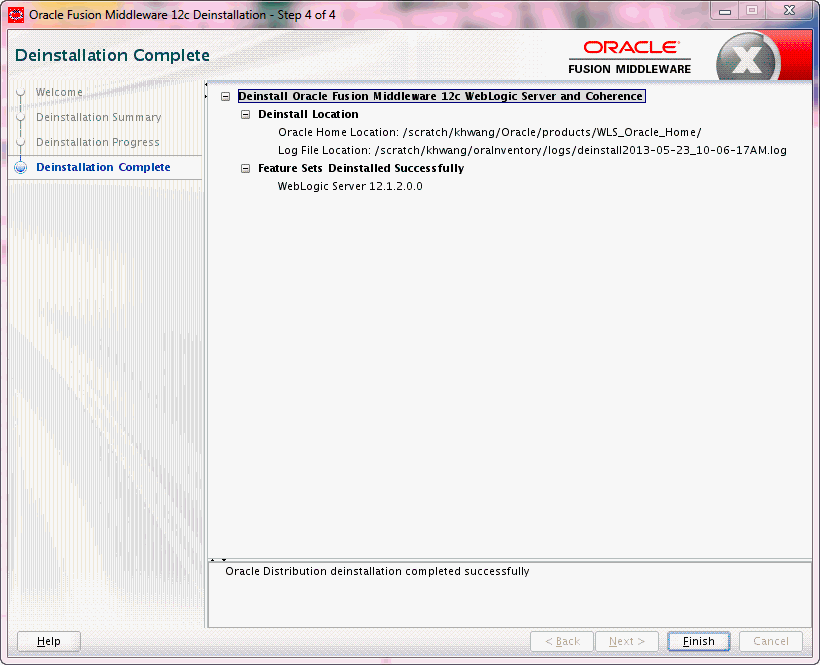Click the message pane collapse arrows
Image resolution: width=820 pixels, height=665 pixels.
tap(219, 560)
